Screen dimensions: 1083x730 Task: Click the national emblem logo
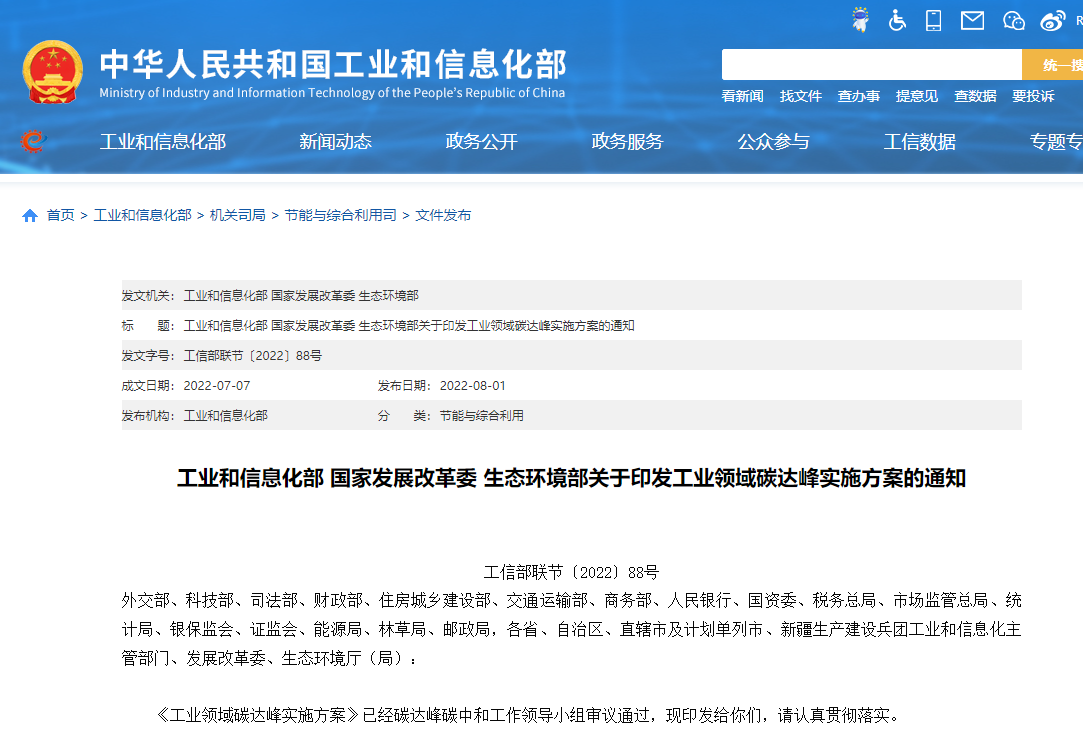pyautogui.click(x=53, y=72)
